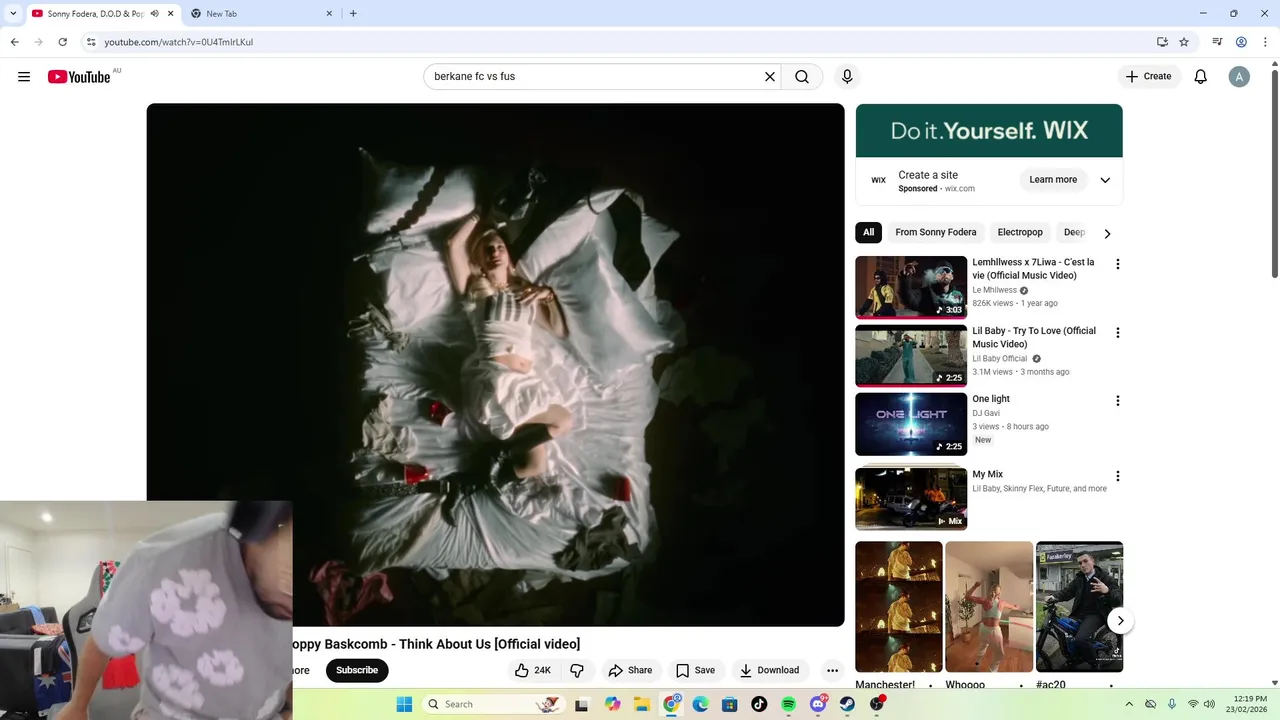Image resolution: width=1280 pixels, height=720 pixels.
Task: Open File Explorer from taskbar
Action: tap(642, 704)
